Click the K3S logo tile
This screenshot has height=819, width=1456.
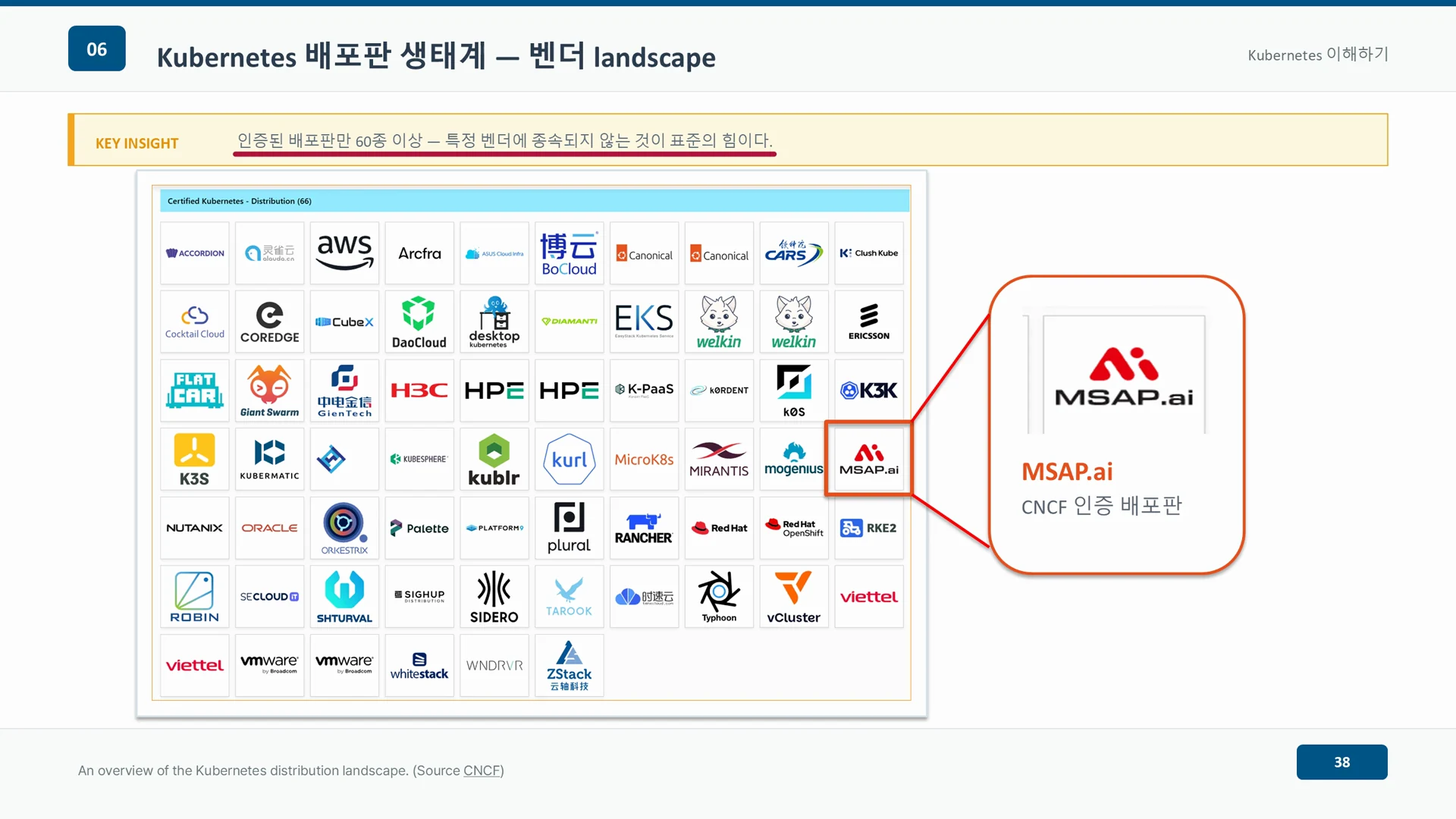pyautogui.click(x=195, y=459)
